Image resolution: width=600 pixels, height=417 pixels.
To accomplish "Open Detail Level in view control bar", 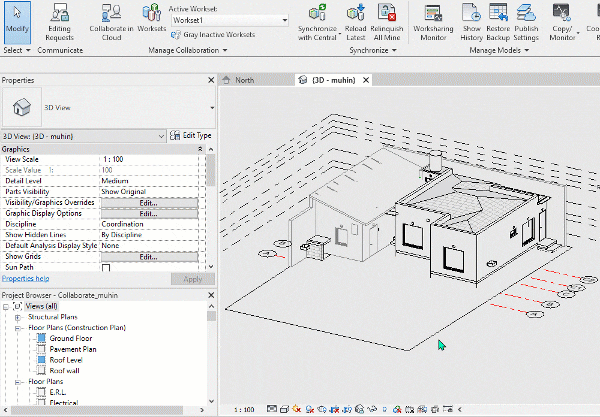I will click(x=272, y=409).
